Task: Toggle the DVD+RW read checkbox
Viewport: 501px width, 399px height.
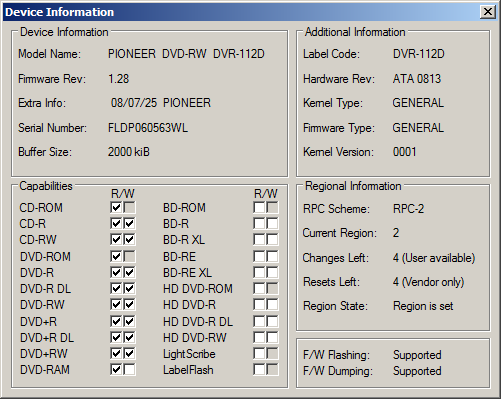Action: pyautogui.click(x=116, y=353)
